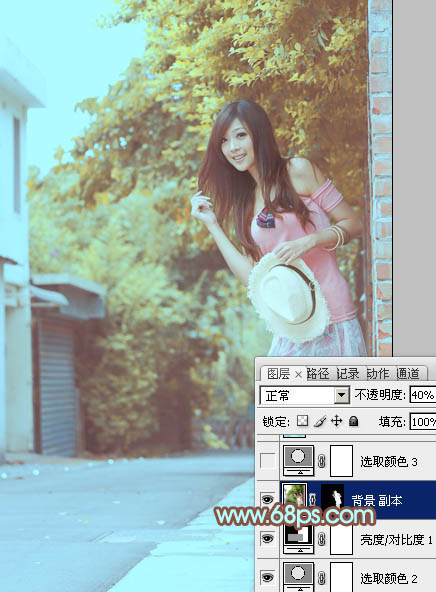Toggle visibility of 选取颜色 2 layer

coord(268,577)
